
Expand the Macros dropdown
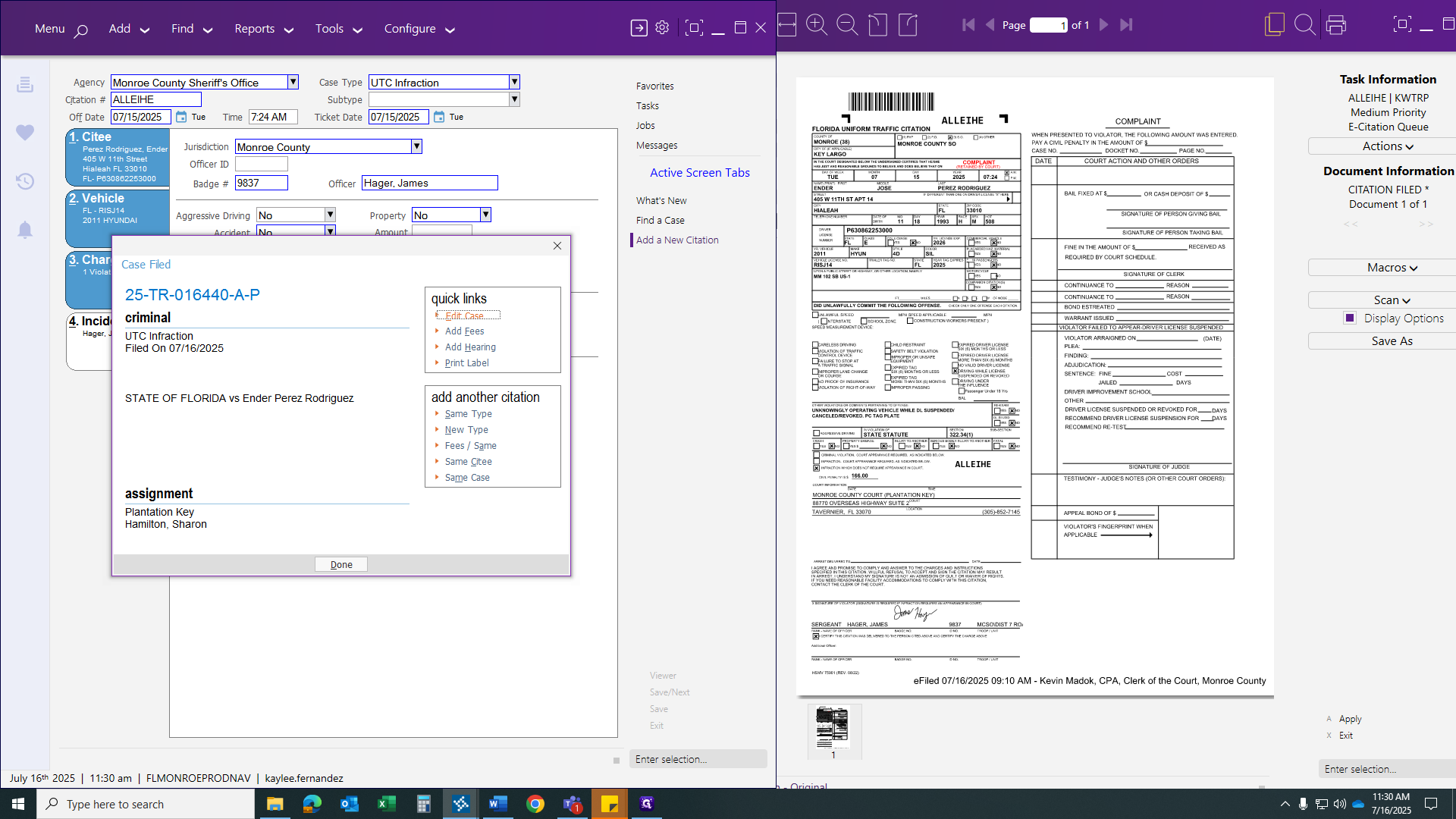point(1392,267)
